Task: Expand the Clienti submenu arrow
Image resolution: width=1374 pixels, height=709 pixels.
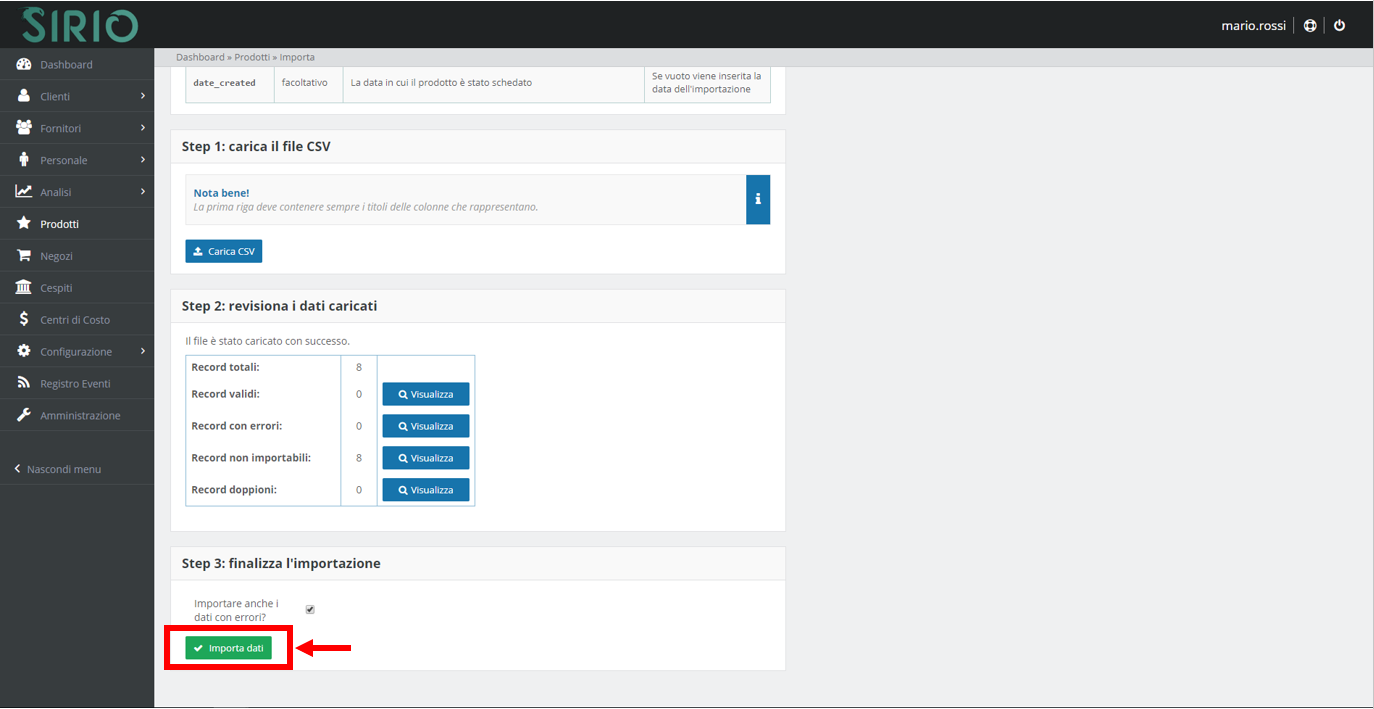Action: 143,96
